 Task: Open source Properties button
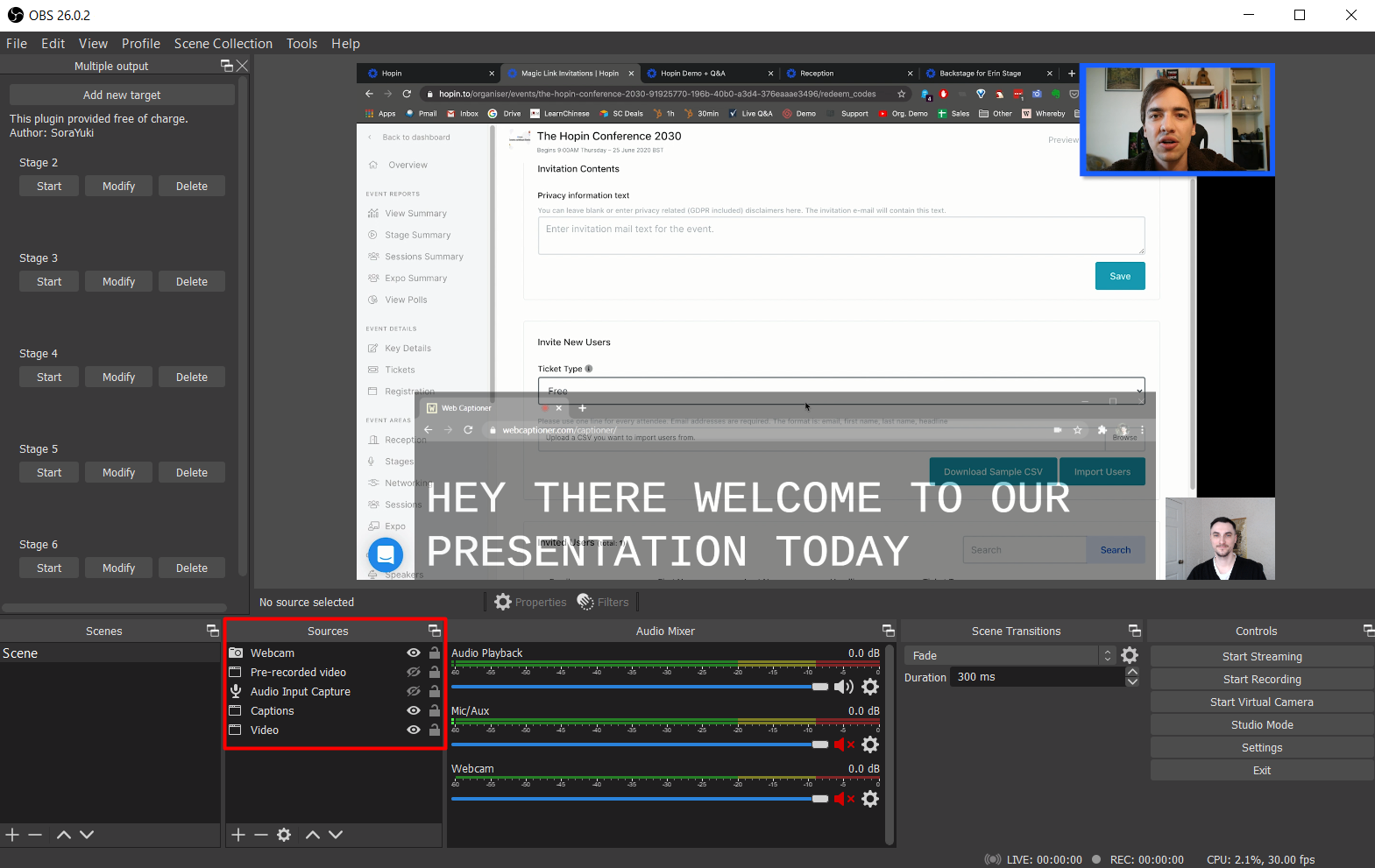(530, 602)
